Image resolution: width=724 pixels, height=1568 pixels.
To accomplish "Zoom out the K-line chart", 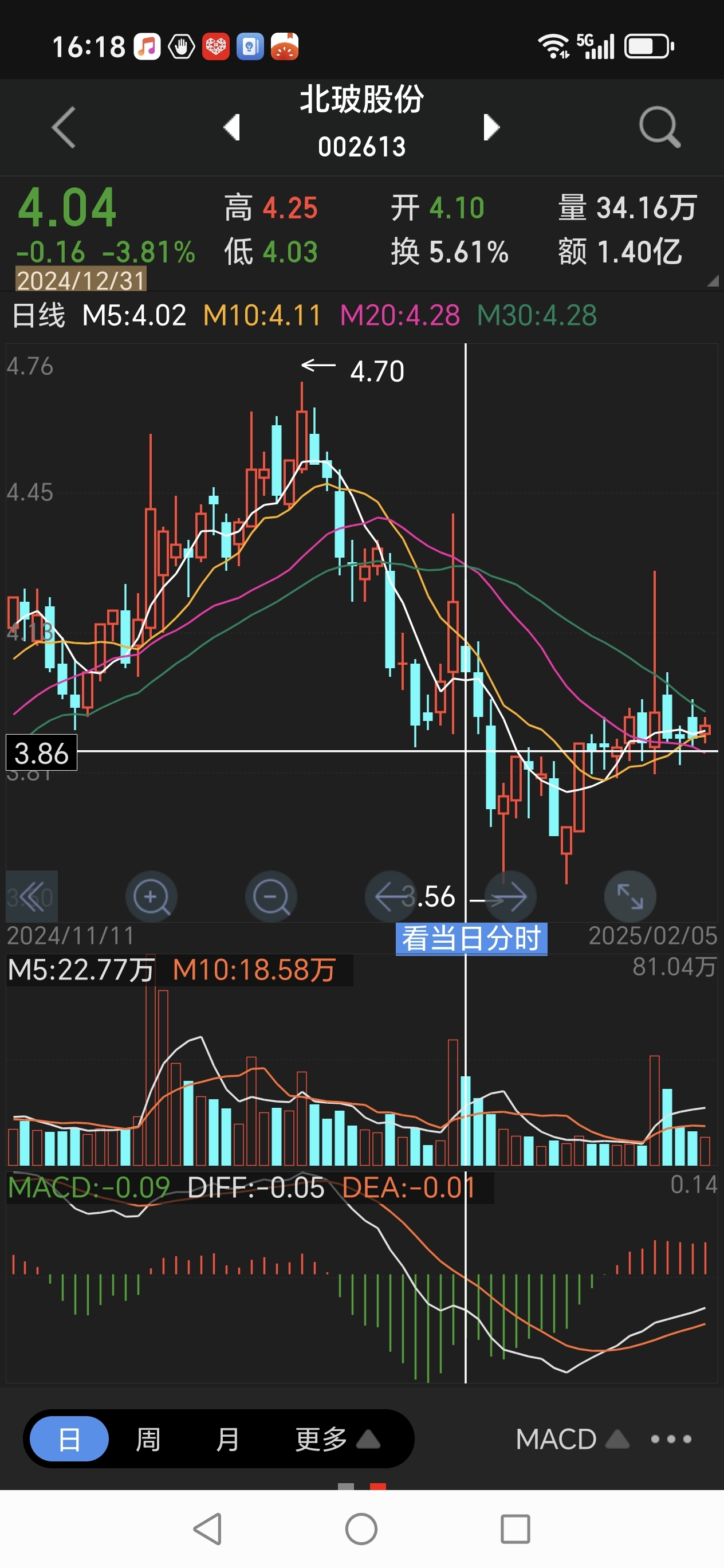I will pos(271,896).
